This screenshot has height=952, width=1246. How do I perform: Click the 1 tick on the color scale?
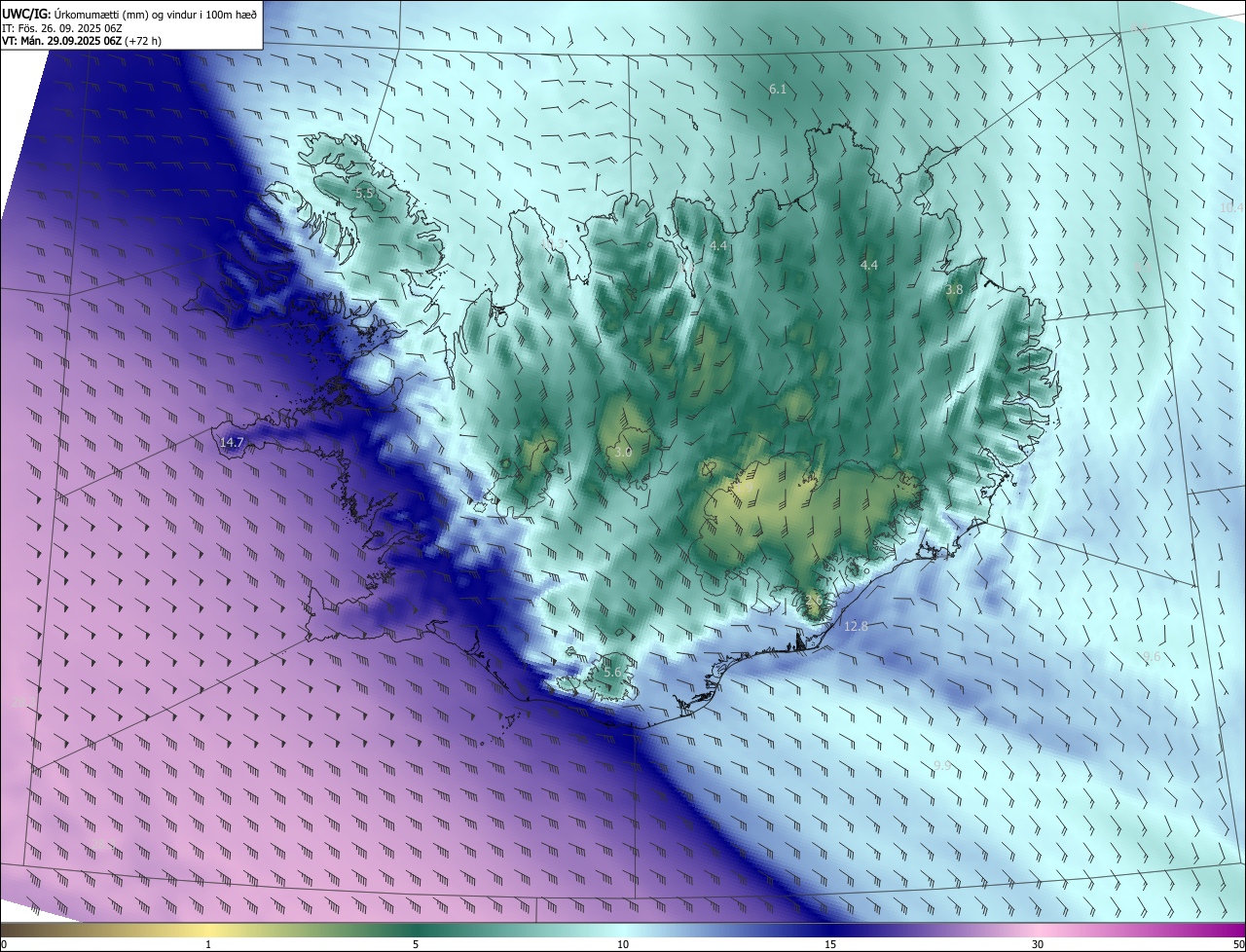[208, 944]
